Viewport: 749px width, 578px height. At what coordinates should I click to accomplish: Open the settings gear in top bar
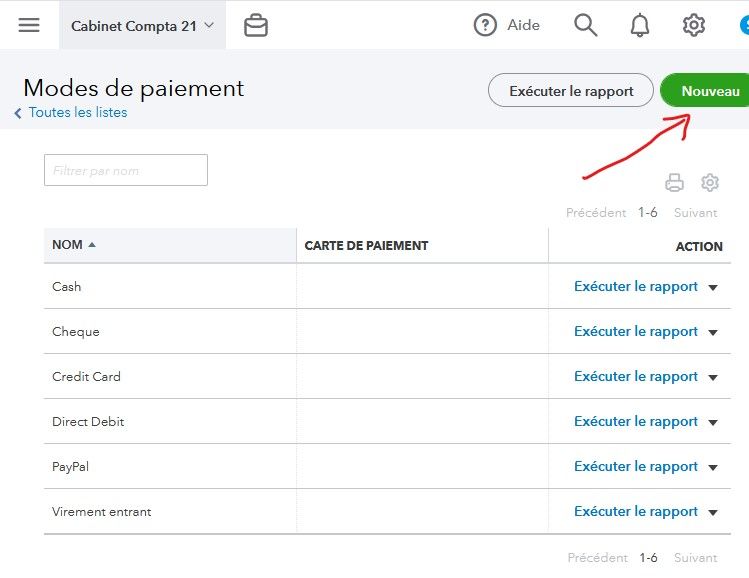pyautogui.click(x=694, y=26)
